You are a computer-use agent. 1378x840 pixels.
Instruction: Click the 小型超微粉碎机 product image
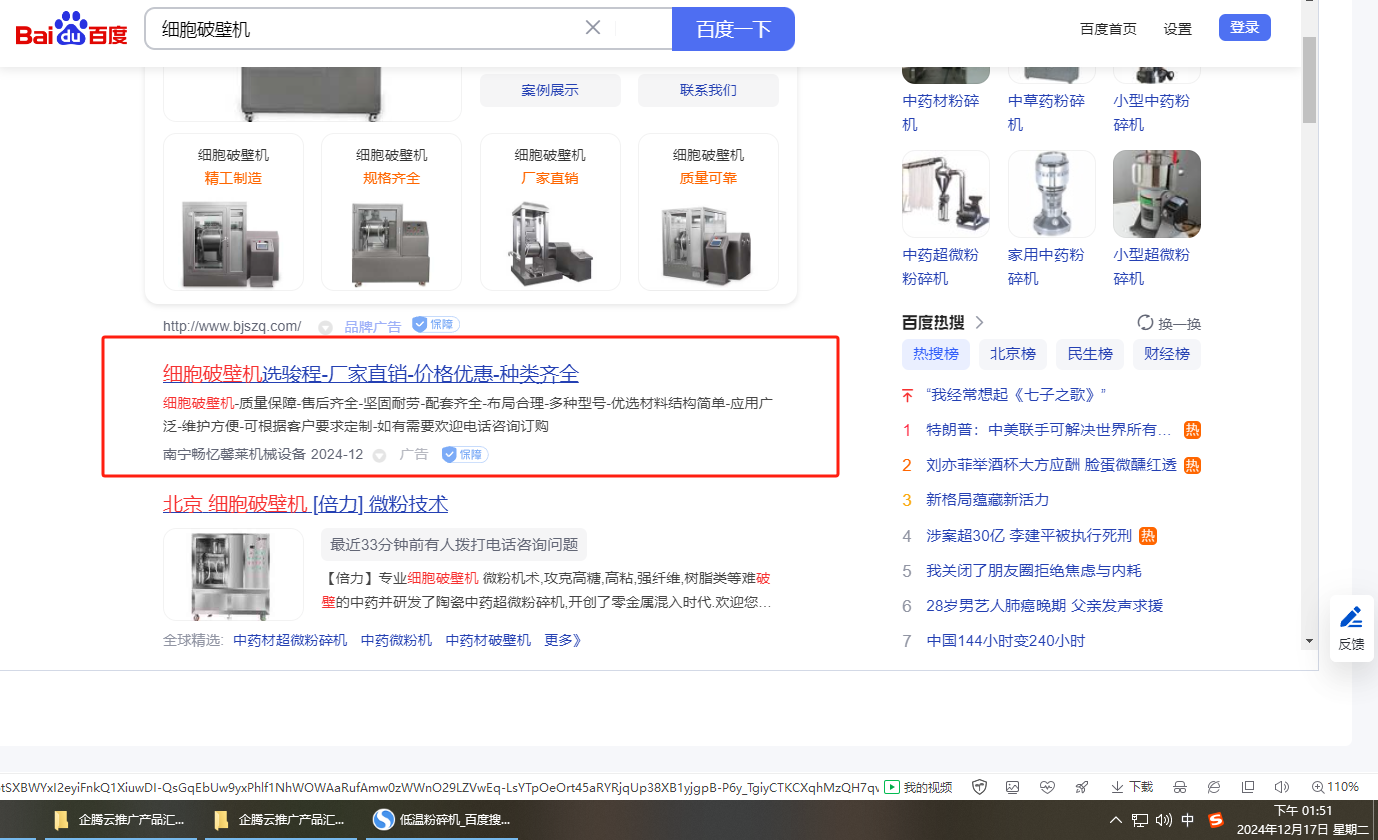click(1157, 194)
